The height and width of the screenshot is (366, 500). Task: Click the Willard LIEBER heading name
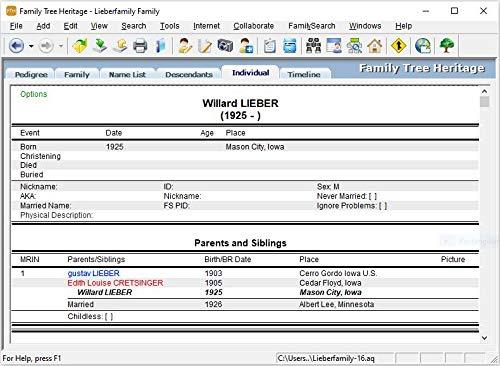(240, 103)
